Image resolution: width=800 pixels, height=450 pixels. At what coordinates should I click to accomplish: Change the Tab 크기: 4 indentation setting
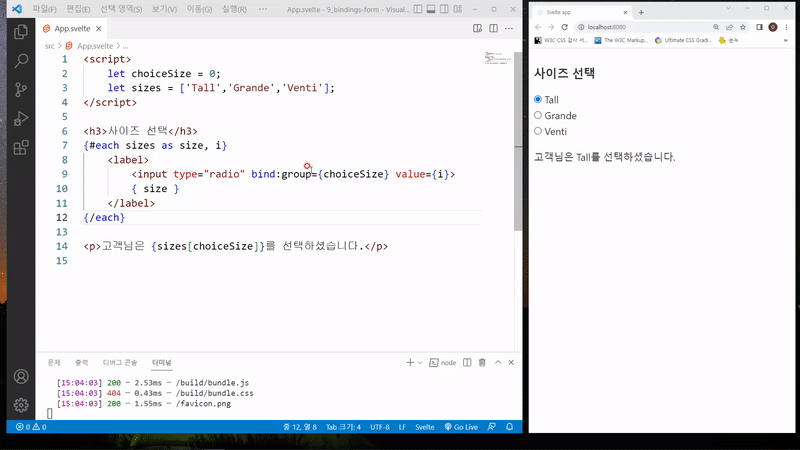coord(343,427)
